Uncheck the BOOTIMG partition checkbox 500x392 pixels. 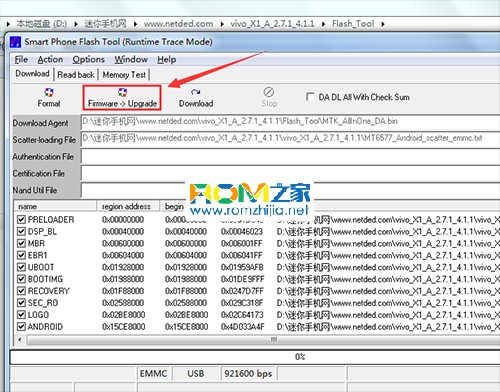pyautogui.click(x=21, y=279)
